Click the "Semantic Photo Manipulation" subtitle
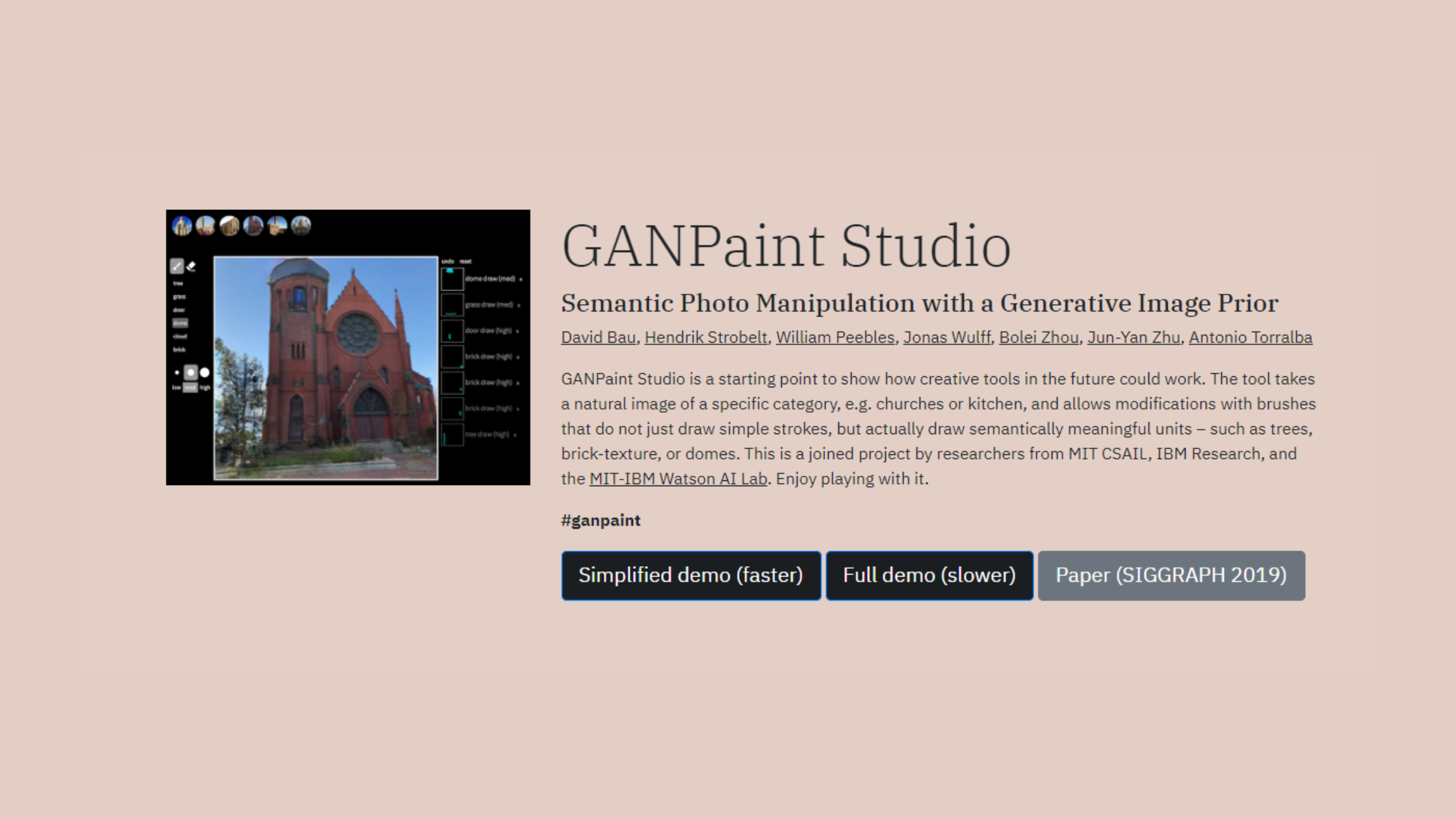1456x819 pixels. pyautogui.click(x=920, y=303)
